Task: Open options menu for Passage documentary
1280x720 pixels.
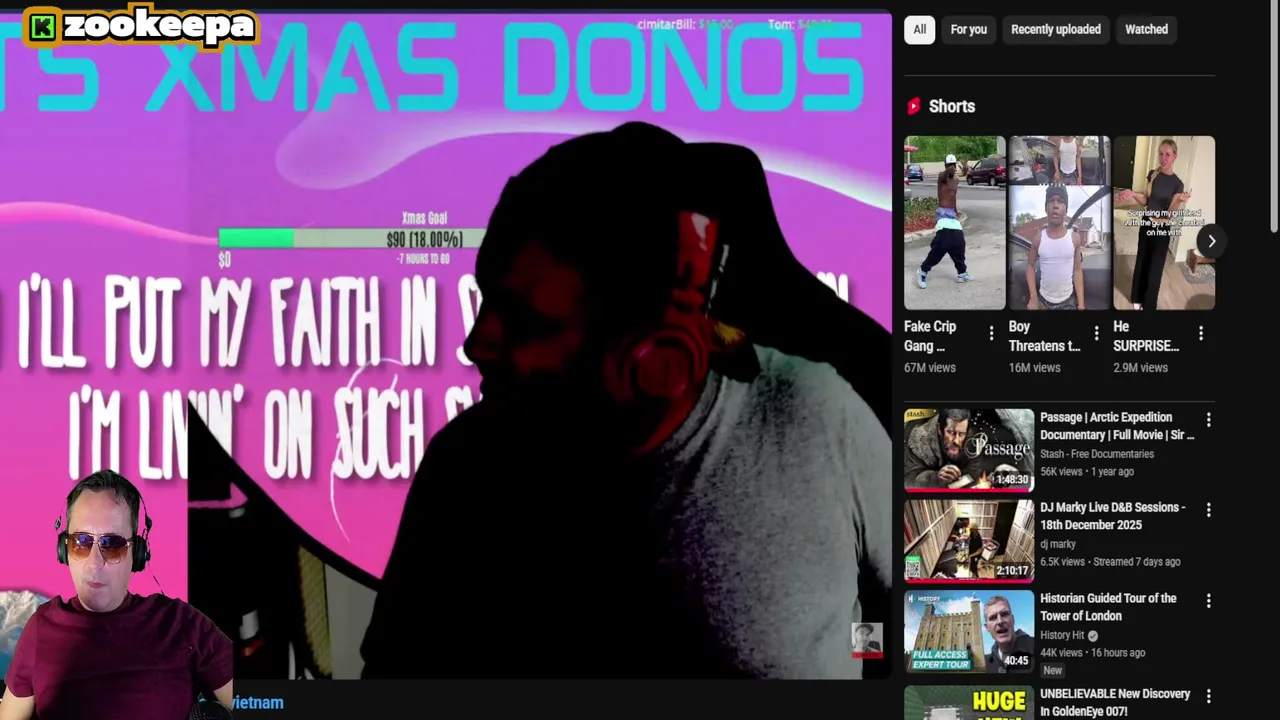Action: tap(1208, 420)
